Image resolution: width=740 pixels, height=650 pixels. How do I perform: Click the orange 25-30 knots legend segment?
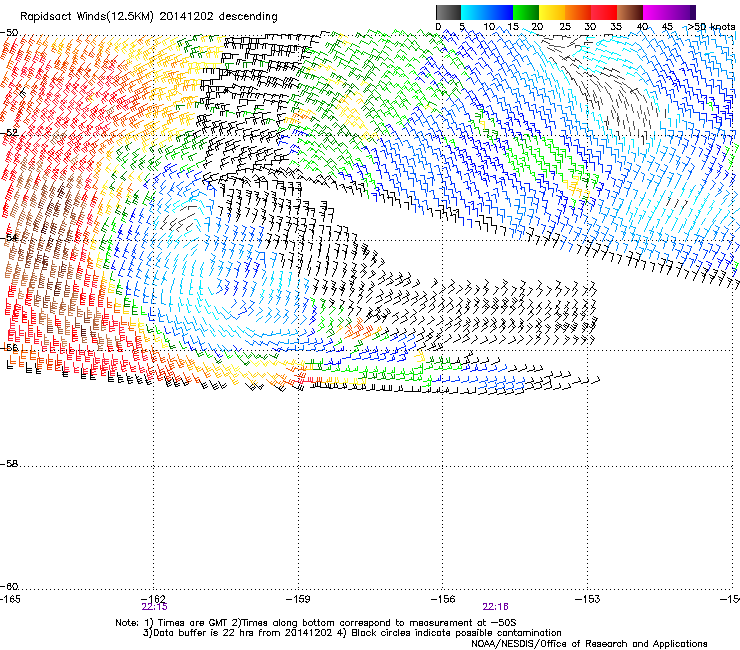pos(578,12)
